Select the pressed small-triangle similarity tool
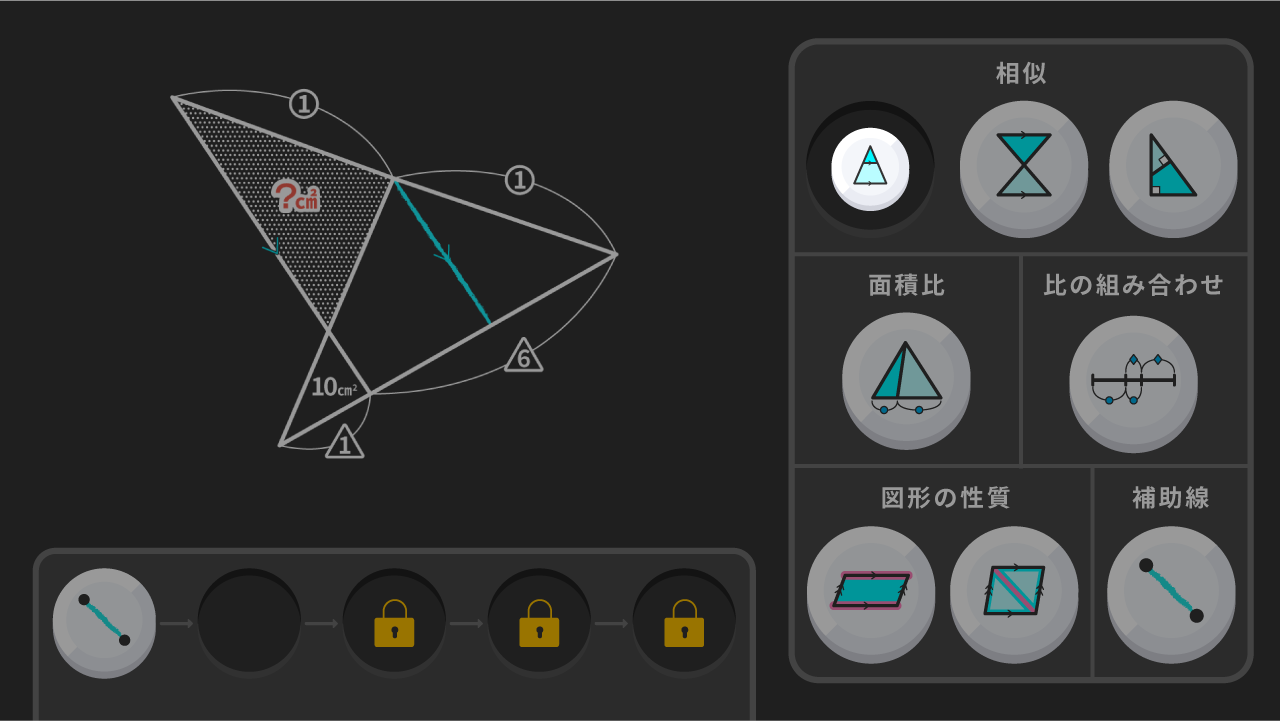 point(870,168)
